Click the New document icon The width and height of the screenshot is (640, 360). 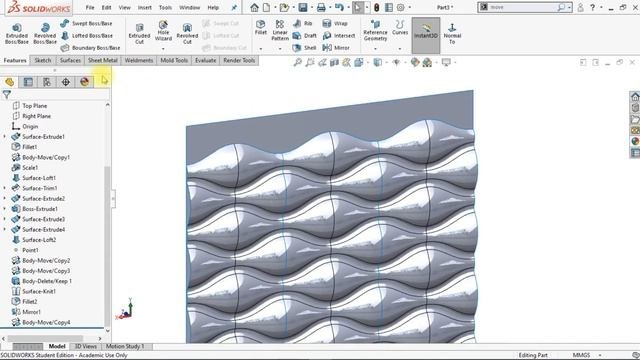click(x=267, y=7)
